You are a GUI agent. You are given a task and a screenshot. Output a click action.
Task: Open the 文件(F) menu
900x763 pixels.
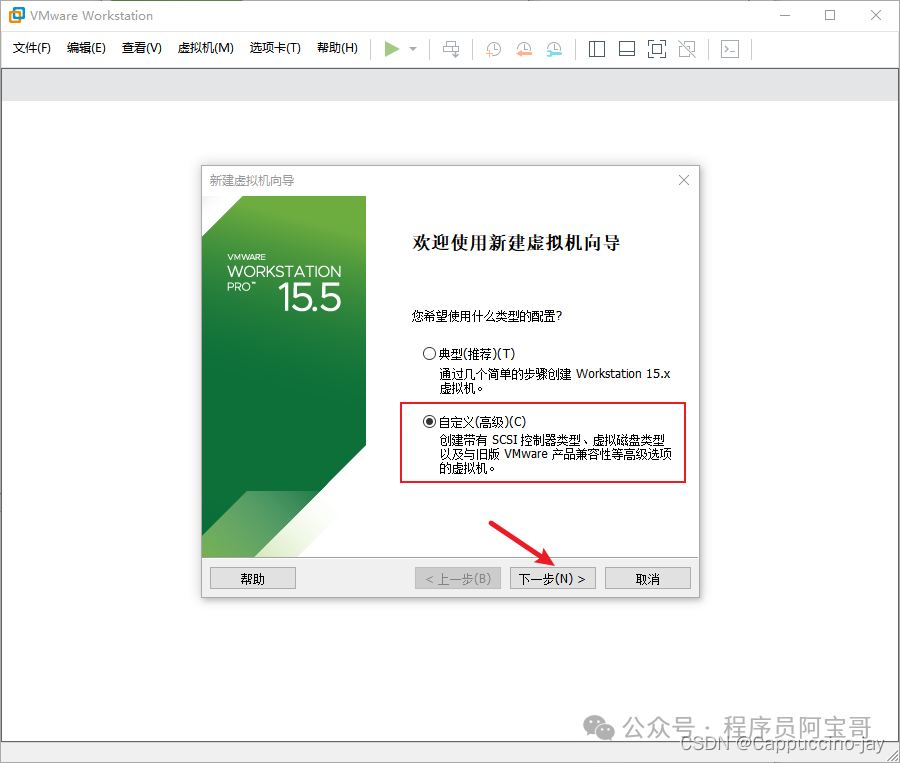(32, 48)
